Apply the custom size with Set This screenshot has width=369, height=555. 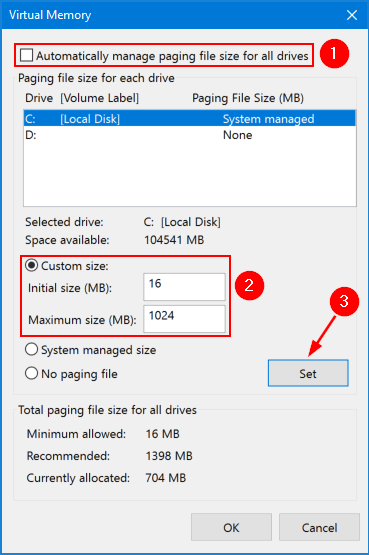pyautogui.click(x=308, y=373)
